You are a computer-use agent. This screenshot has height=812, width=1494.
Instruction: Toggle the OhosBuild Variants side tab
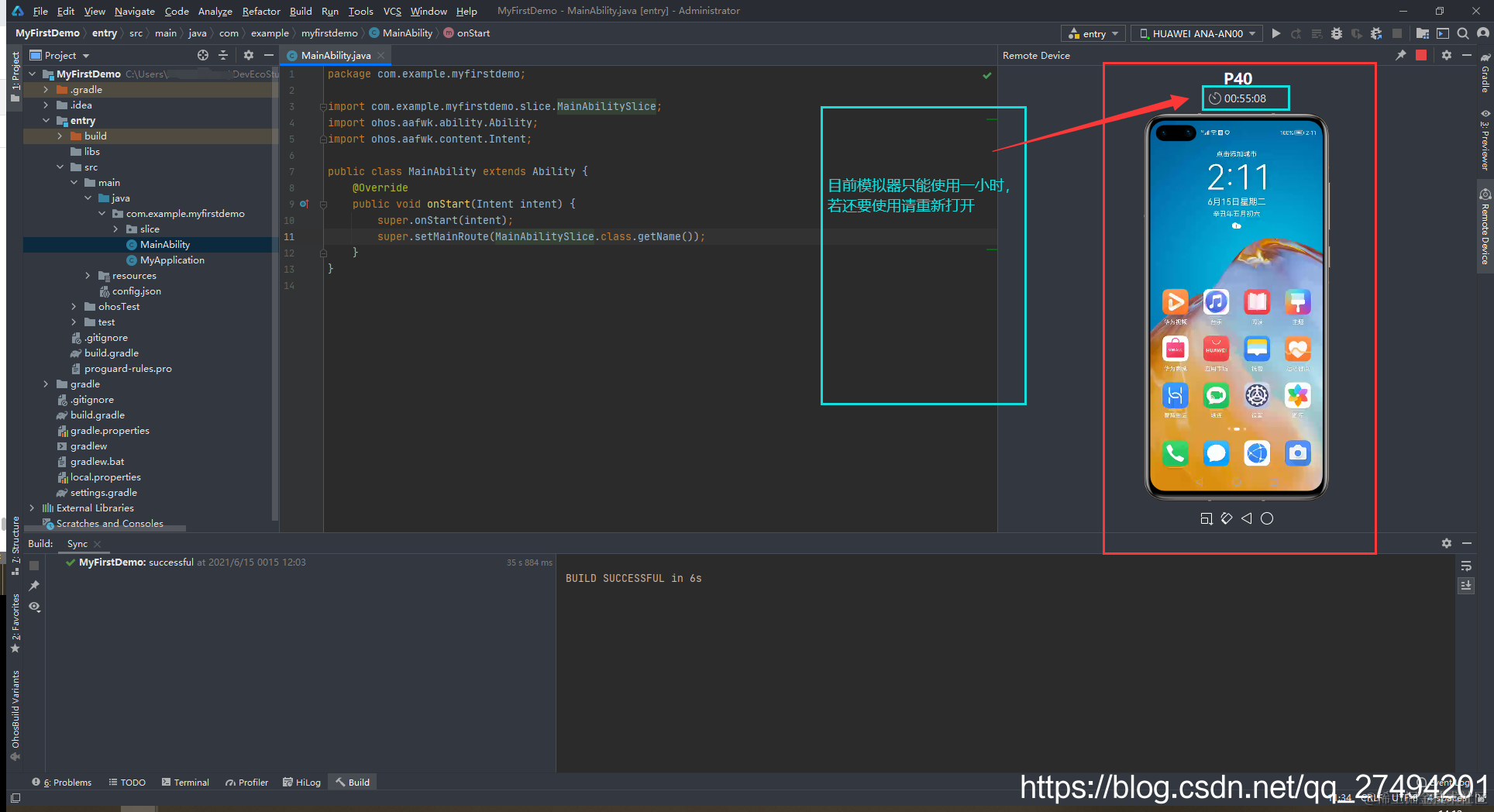(15, 715)
